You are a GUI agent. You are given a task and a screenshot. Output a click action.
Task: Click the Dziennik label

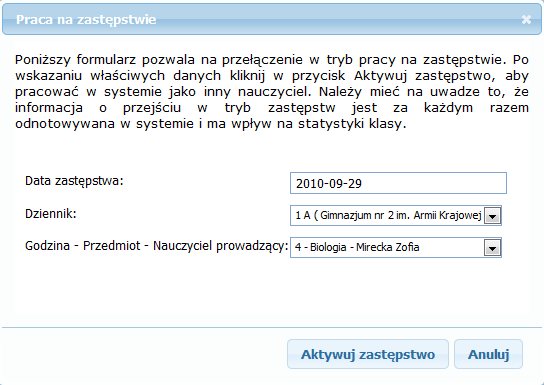pyautogui.click(x=51, y=214)
